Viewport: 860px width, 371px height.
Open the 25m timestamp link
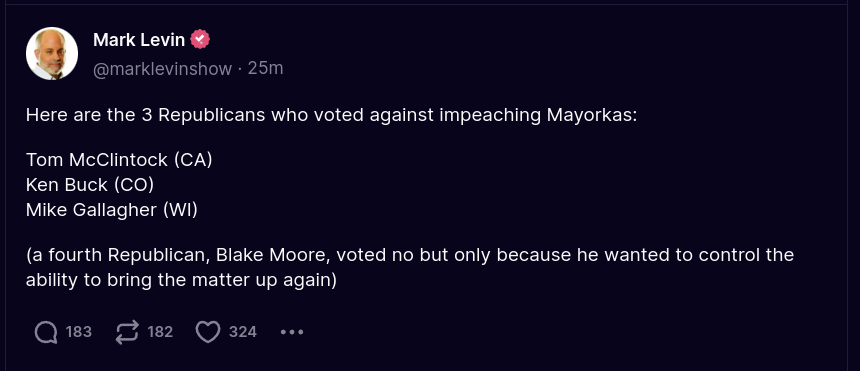click(265, 69)
